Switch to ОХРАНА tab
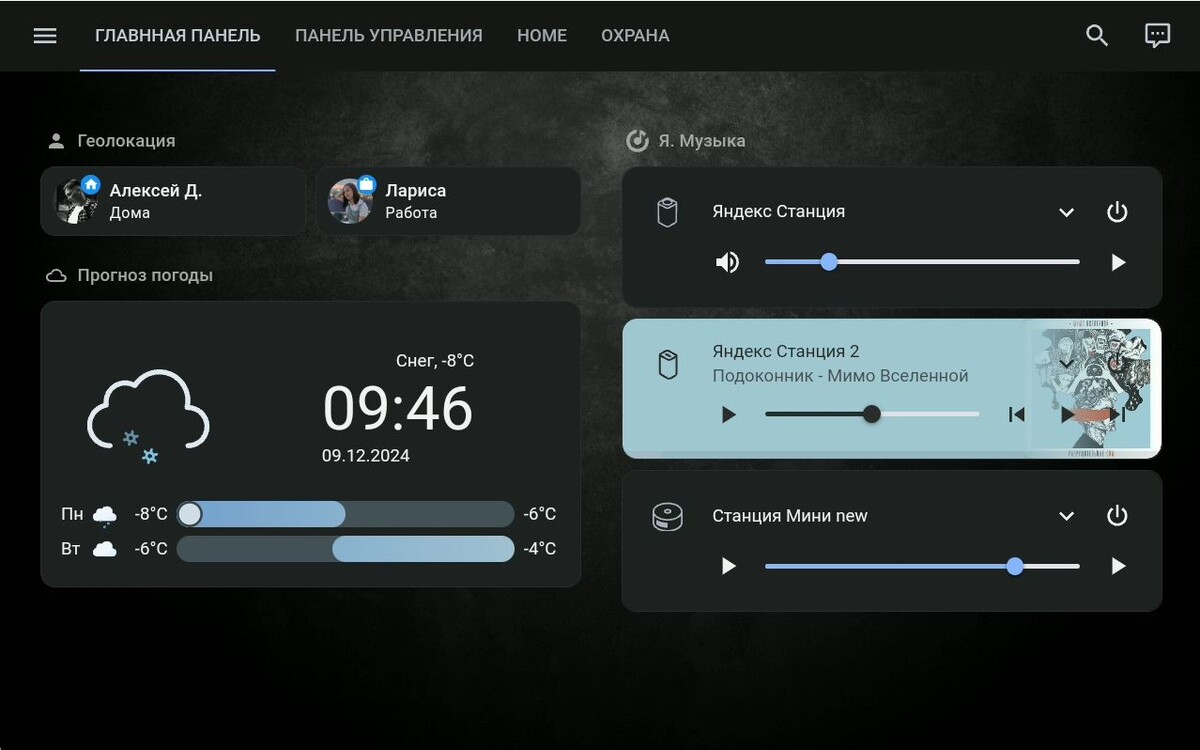This screenshot has width=1200, height=750. [635, 36]
